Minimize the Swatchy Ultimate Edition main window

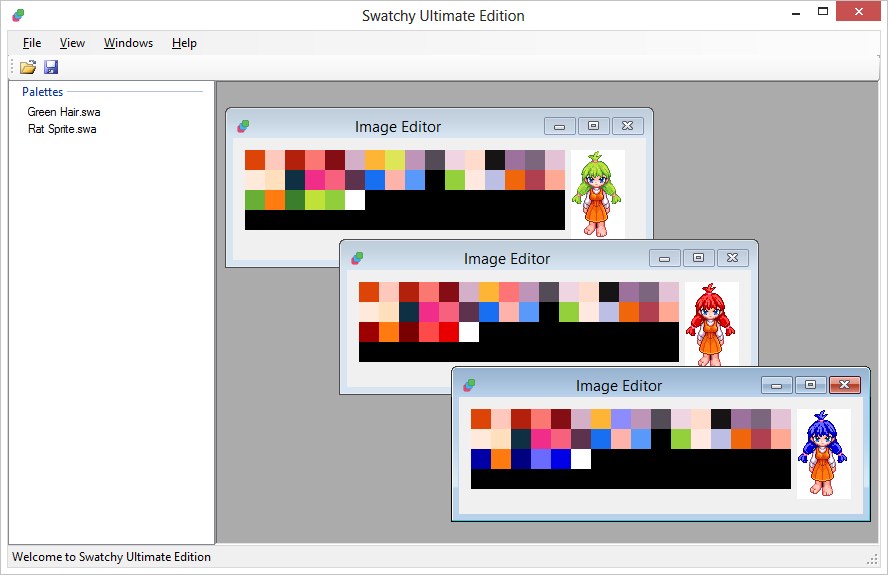coord(796,12)
